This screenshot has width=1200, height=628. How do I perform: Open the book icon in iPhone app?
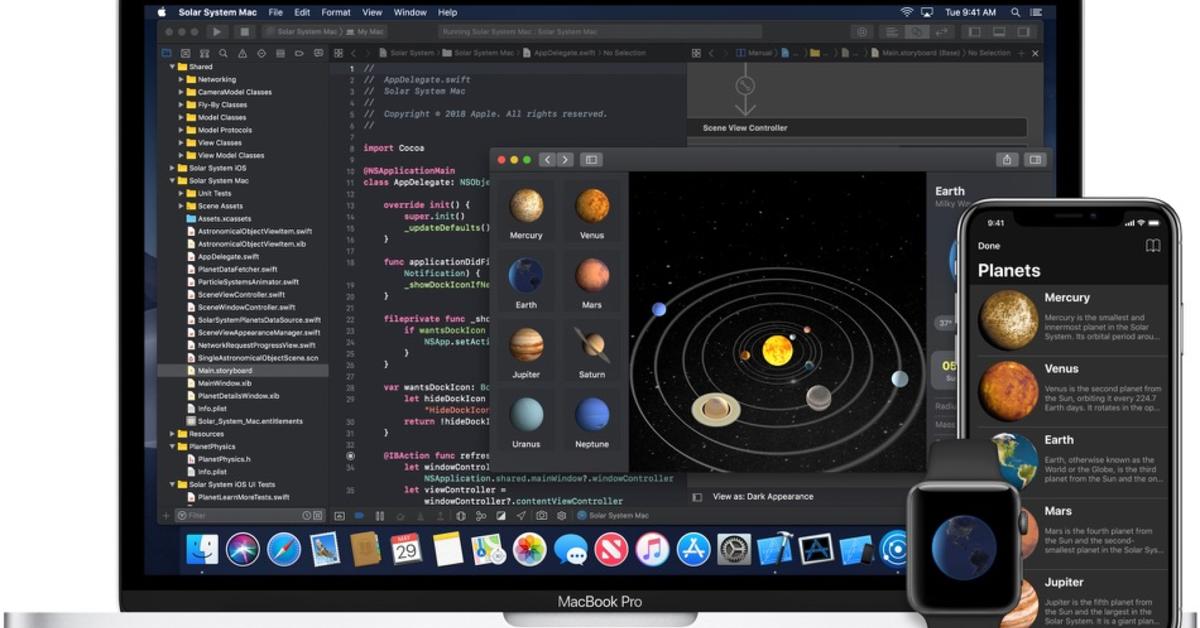point(1152,246)
